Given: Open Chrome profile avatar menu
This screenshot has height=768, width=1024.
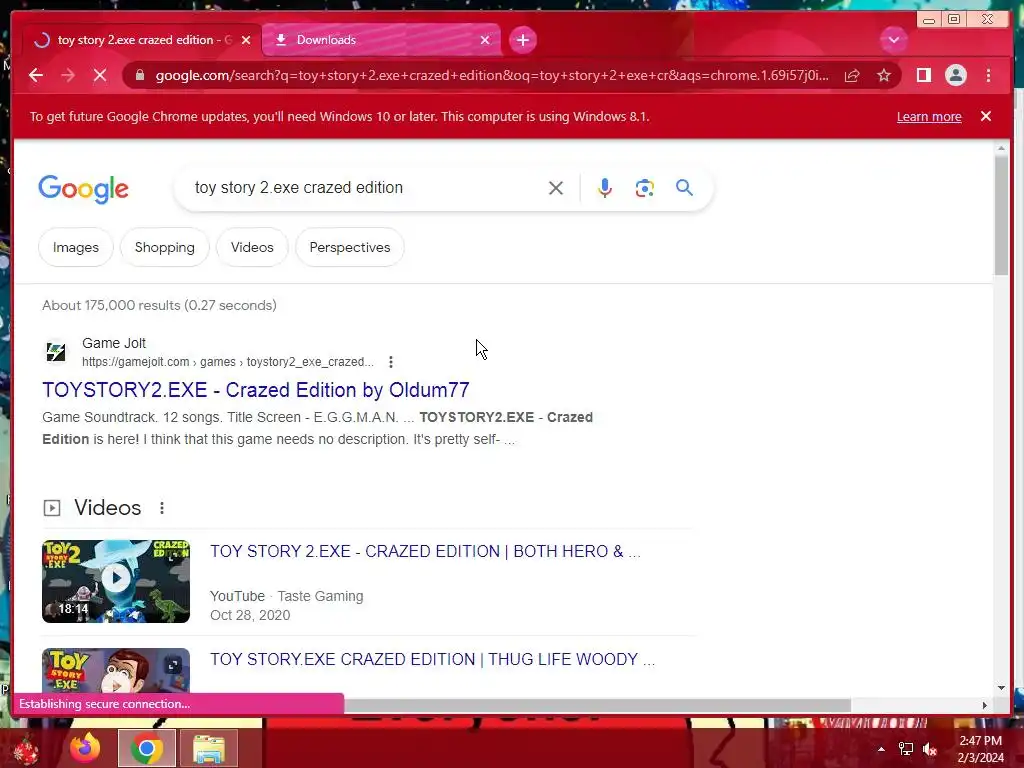Looking at the screenshot, I should click(x=955, y=76).
